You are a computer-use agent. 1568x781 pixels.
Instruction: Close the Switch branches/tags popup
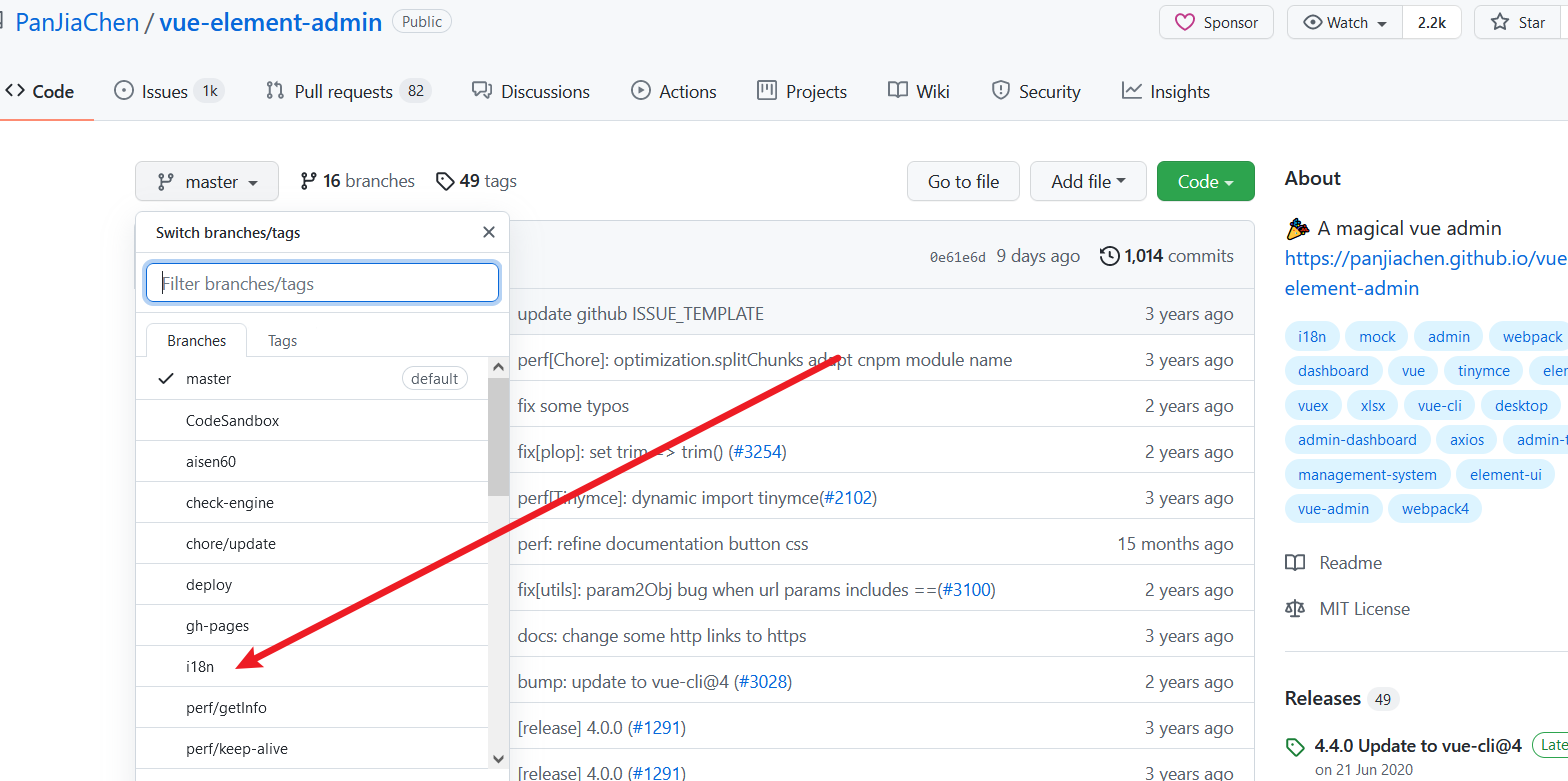(488, 232)
